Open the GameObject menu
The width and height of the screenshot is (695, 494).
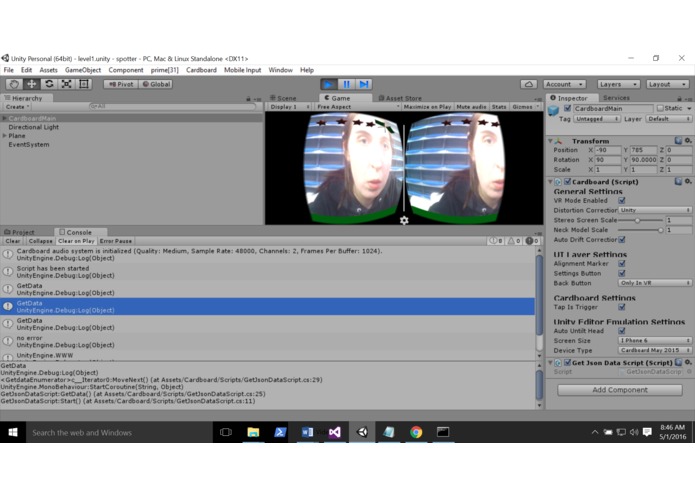coord(83,70)
